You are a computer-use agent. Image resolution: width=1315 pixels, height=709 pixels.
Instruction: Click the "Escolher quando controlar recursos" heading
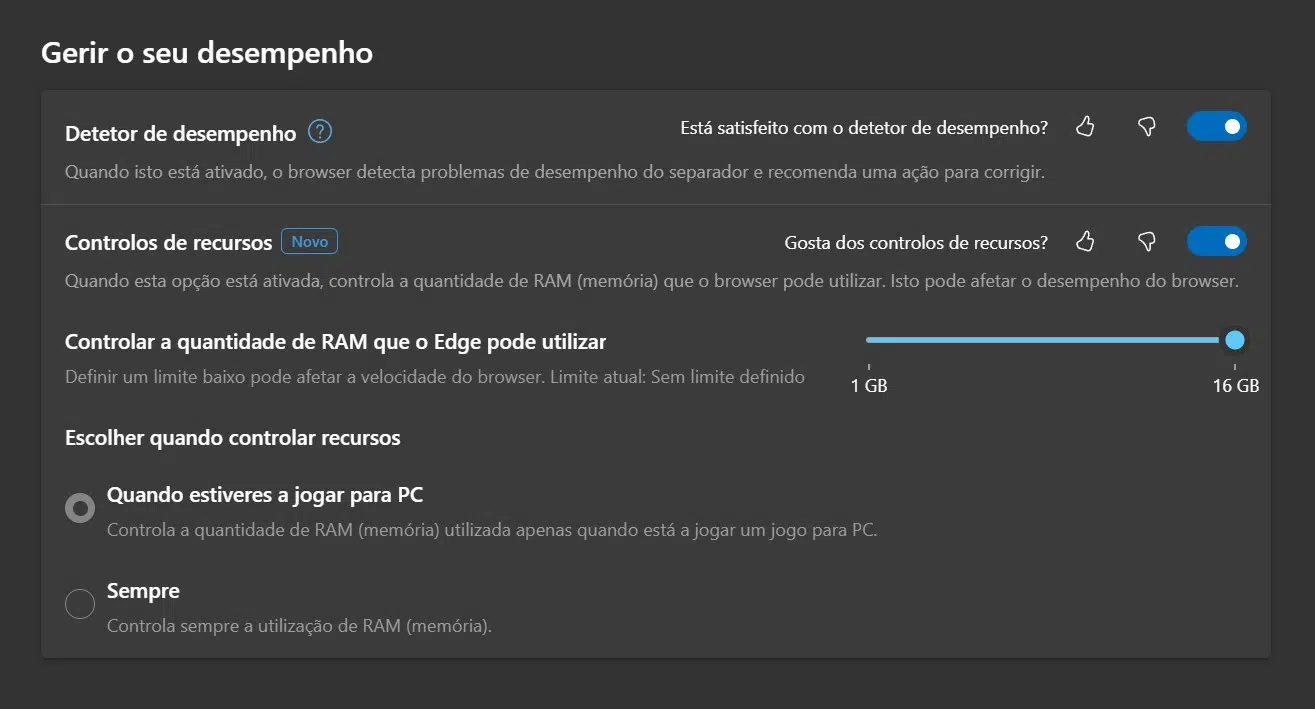tap(232, 438)
